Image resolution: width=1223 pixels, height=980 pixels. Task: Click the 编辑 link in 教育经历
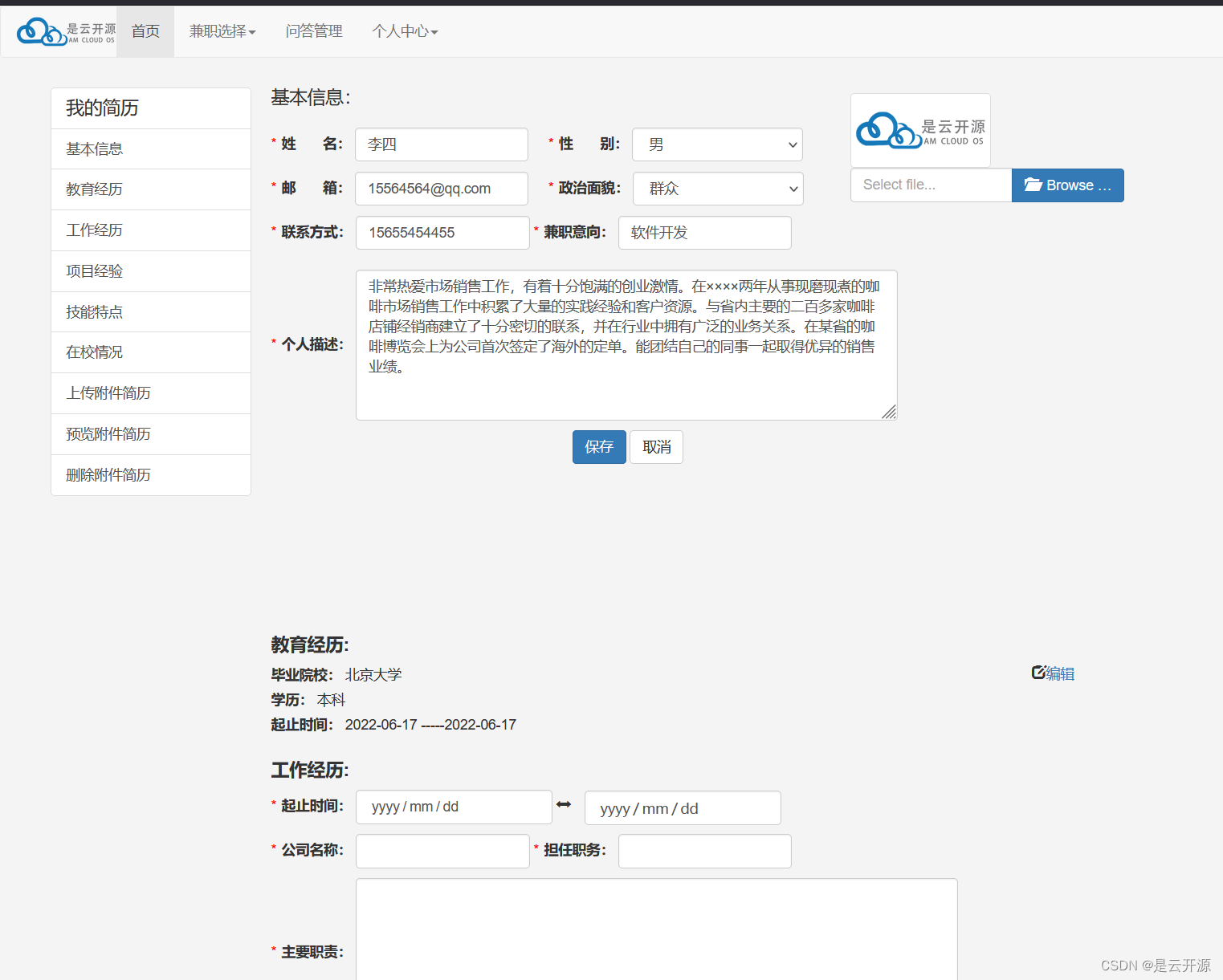pyautogui.click(x=1060, y=673)
